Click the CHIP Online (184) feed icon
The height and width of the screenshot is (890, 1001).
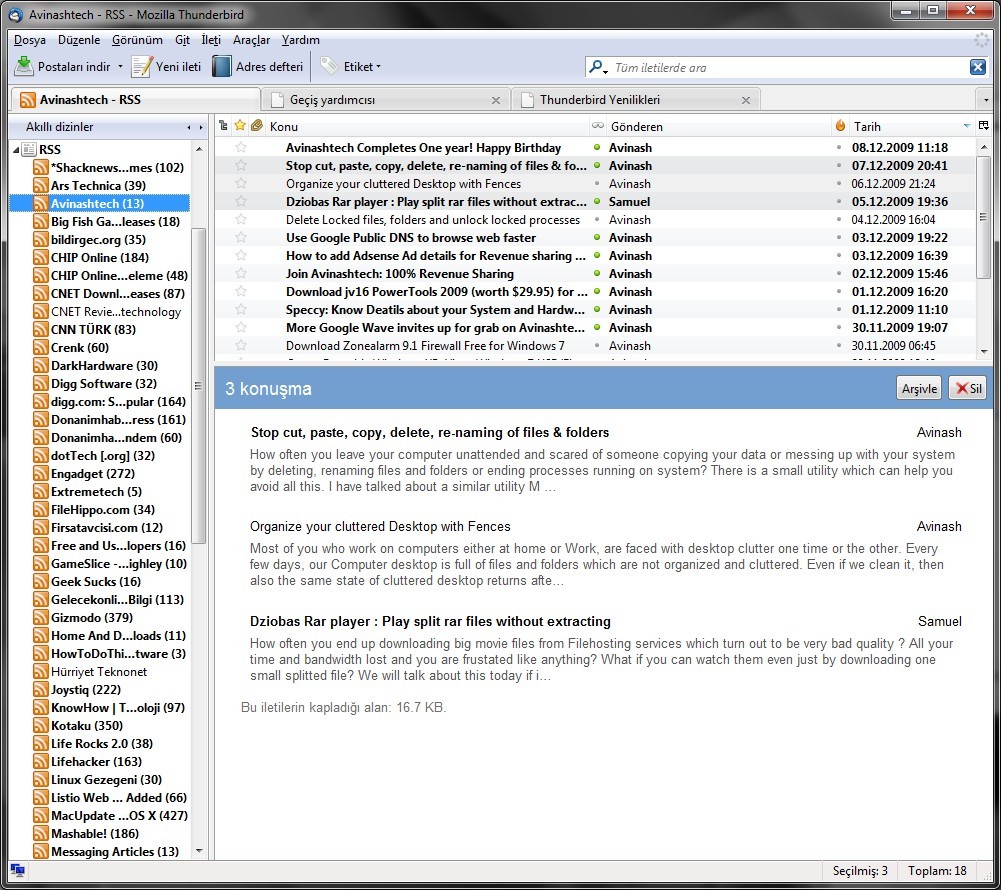(41, 257)
